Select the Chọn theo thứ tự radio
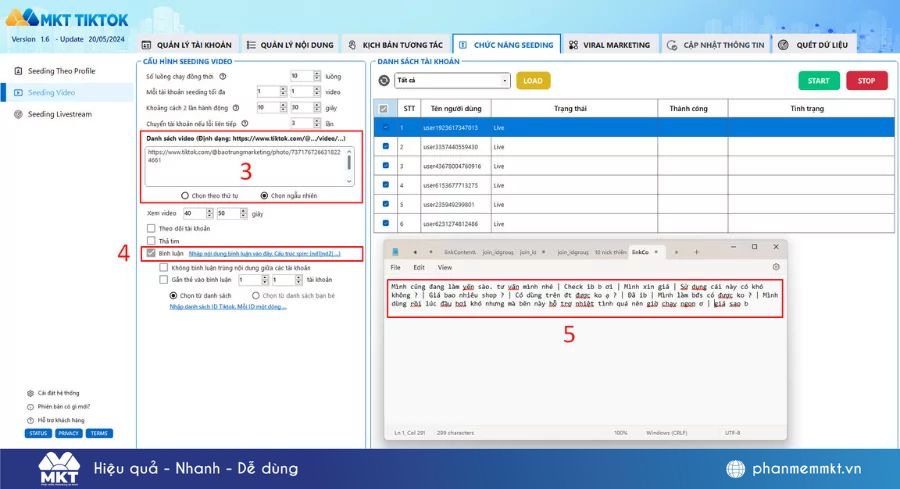Image resolution: width=900 pixels, height=489 pixels. pyautogui.click(x=185, y=196)
